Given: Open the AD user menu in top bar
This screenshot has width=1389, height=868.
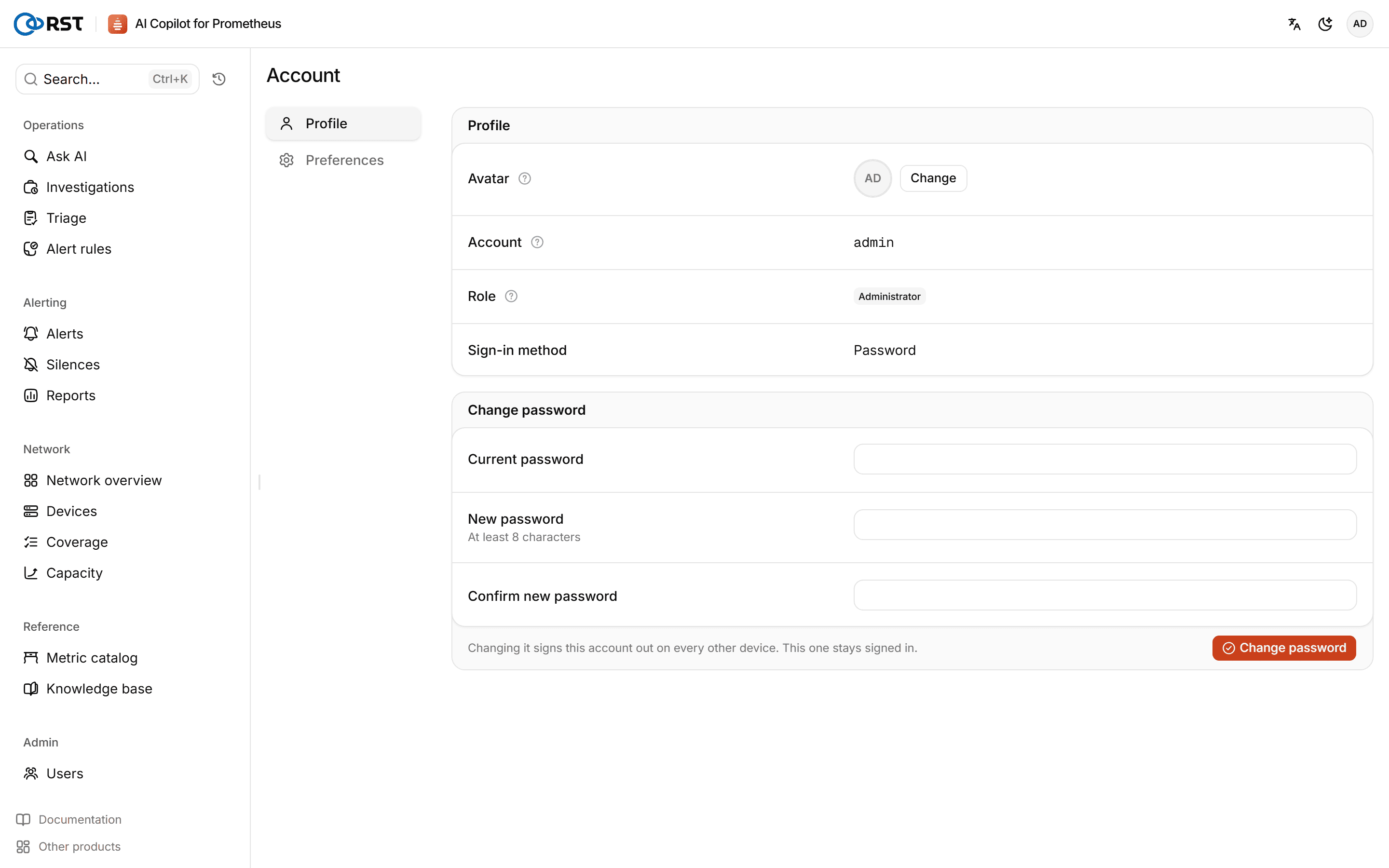Looking at the screenshot, I should point(1360,24).
